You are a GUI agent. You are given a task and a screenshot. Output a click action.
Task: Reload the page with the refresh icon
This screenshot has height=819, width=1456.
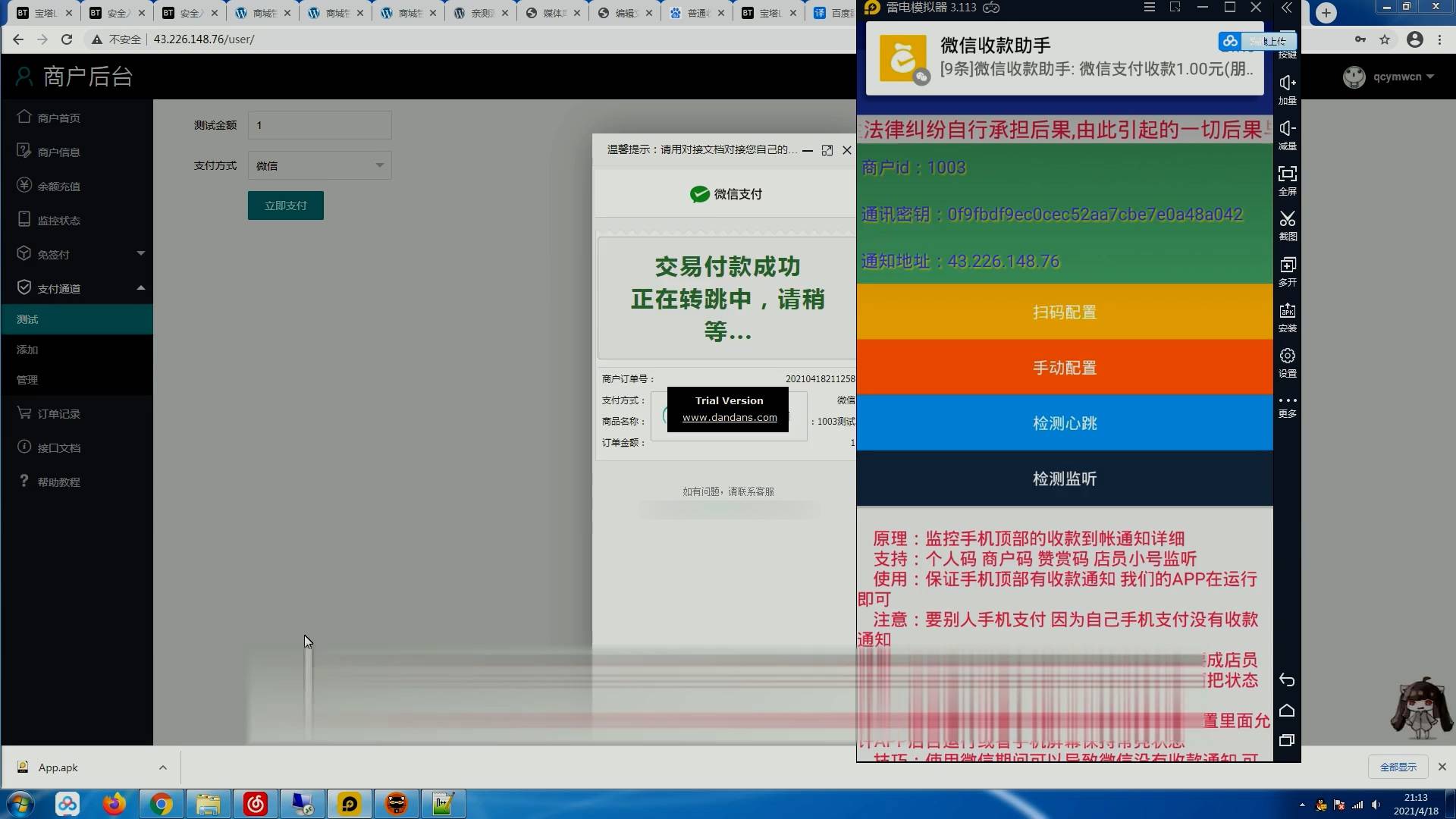67,39
